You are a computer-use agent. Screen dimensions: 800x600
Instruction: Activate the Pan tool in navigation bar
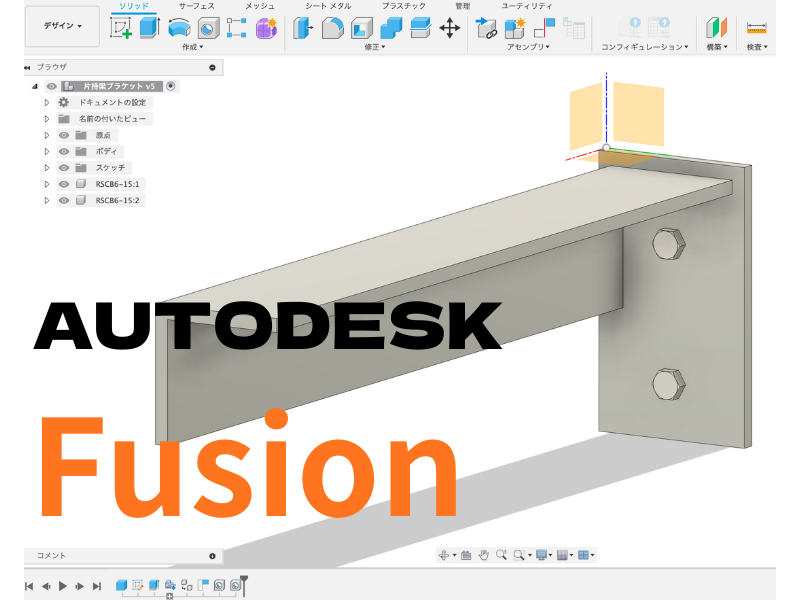[x=485, y=555]
